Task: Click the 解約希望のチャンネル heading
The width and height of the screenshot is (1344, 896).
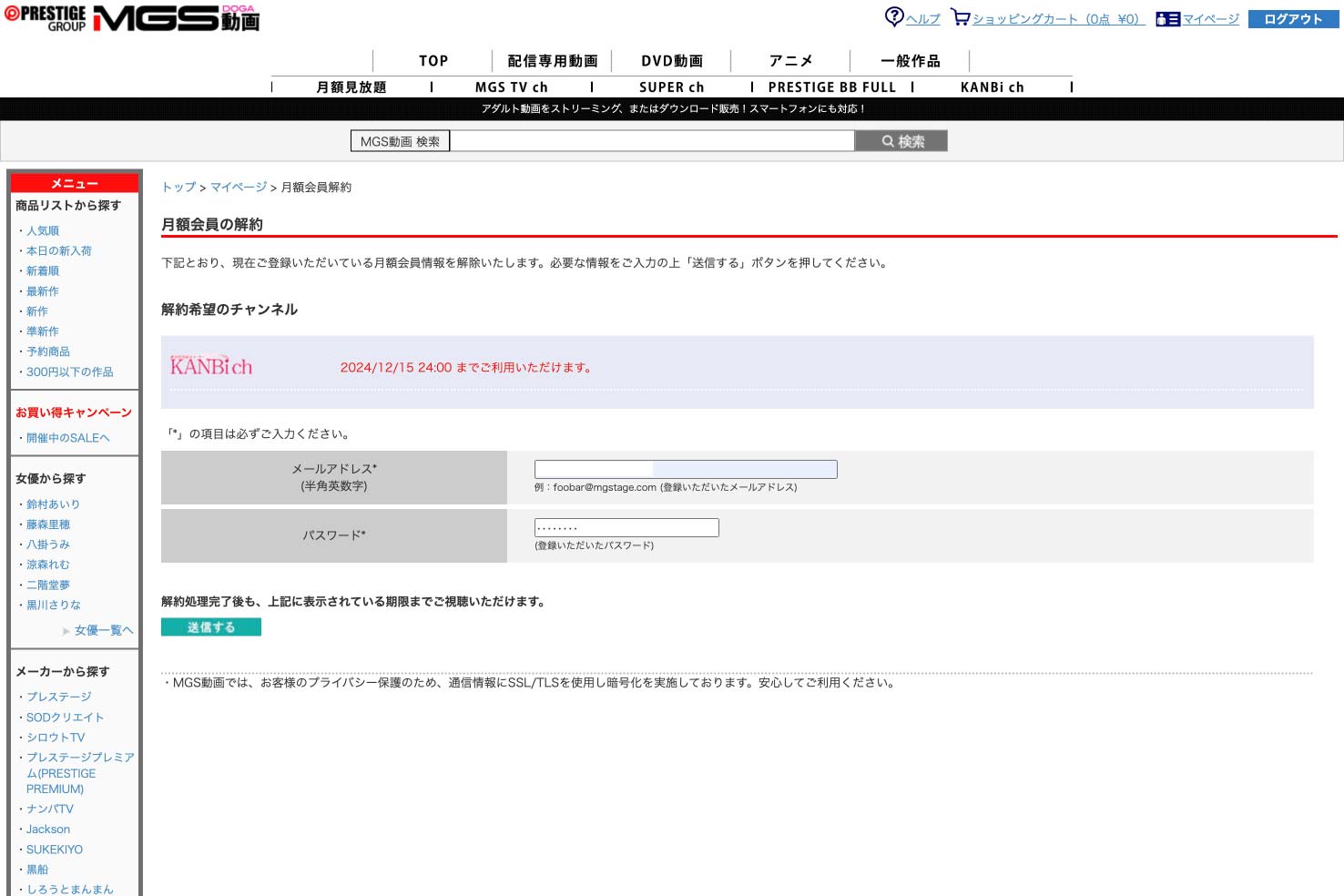Action: 229,310
